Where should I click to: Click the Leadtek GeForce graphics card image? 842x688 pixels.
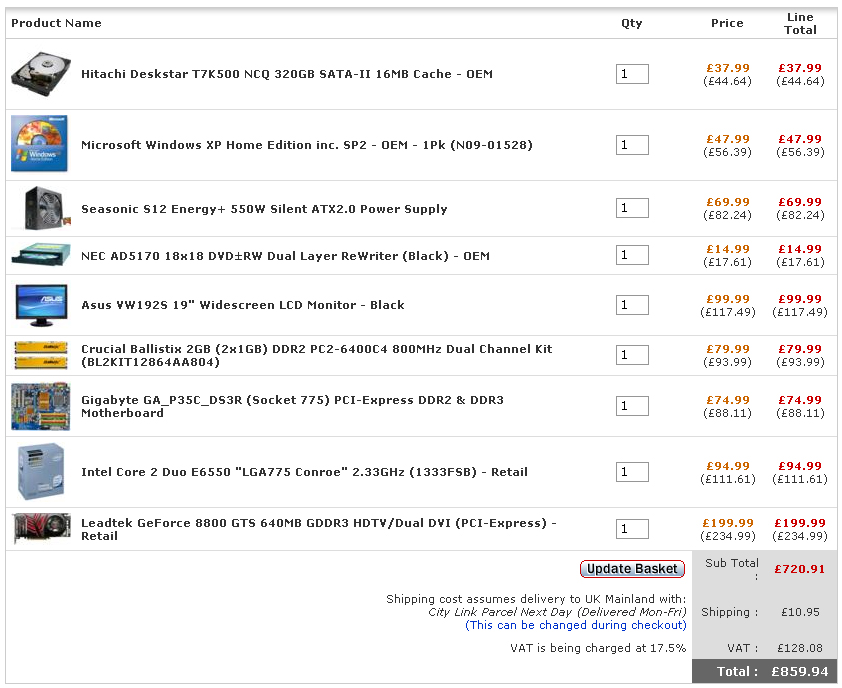[41, 528]
